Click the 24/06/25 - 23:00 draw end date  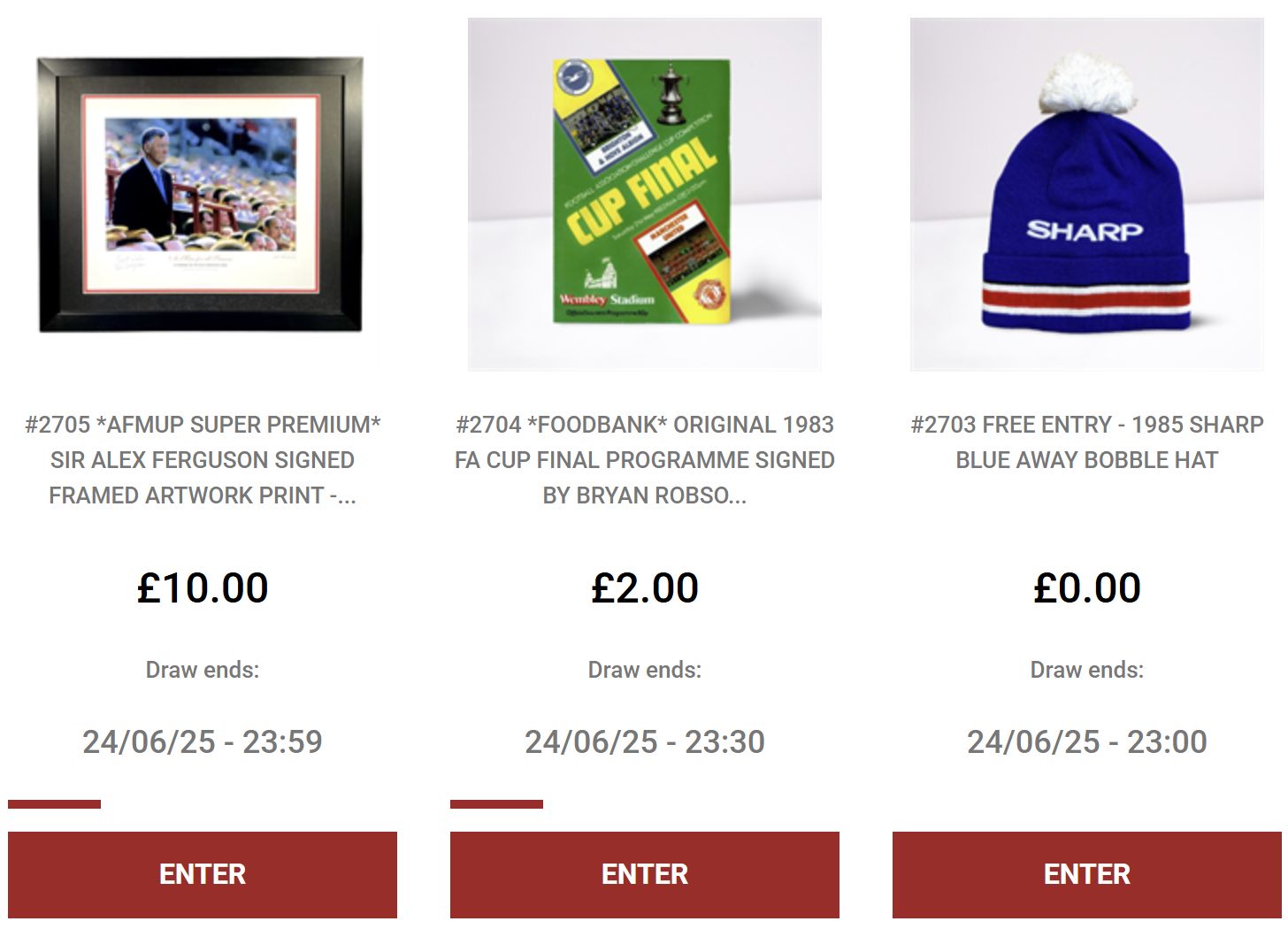point(1087,741)
